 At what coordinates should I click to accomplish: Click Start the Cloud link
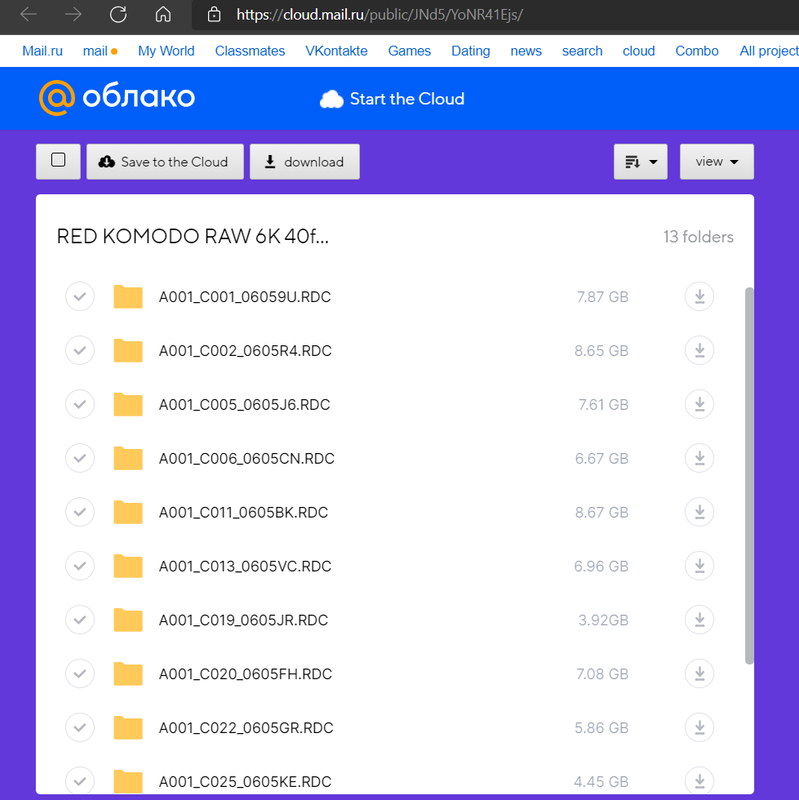[x=392, y=99]
